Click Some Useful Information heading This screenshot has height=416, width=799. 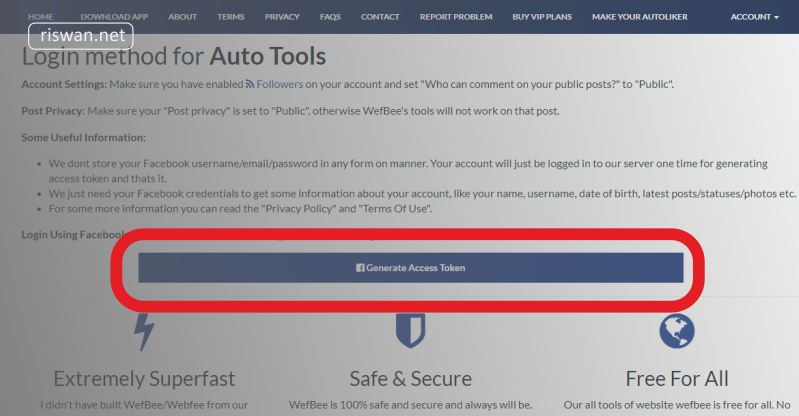pyautogui.click(x=84, y=137)
